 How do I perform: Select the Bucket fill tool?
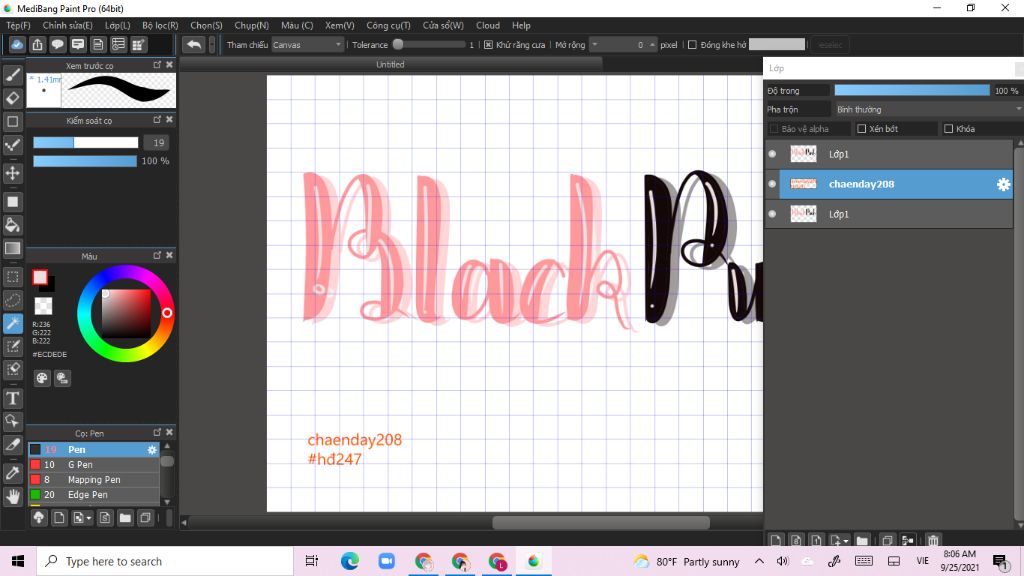(x=12, y=225)
